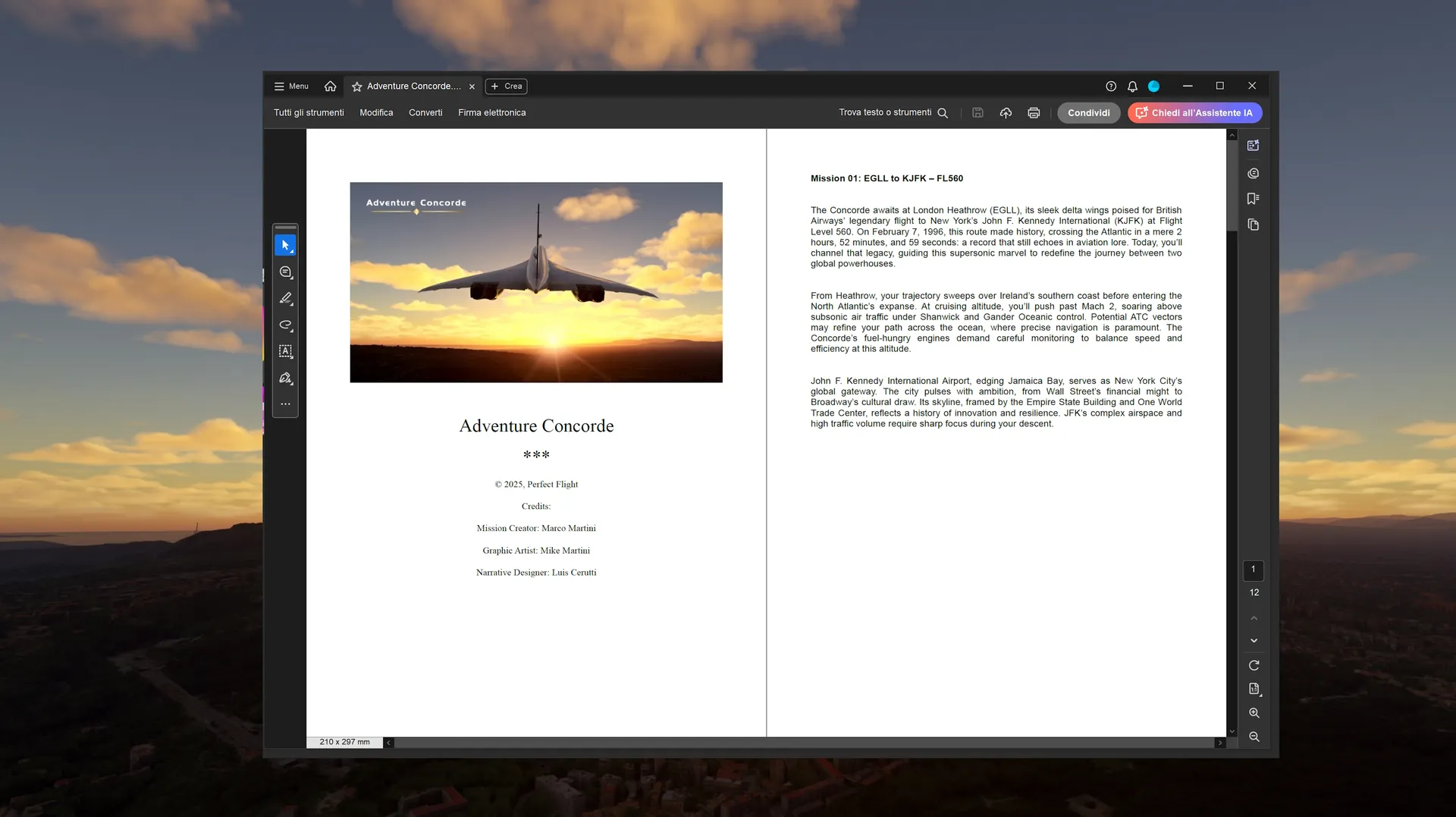Click the Condividi button
The height and width of the screenshot is (817, 1456).
pos(1088,113)
